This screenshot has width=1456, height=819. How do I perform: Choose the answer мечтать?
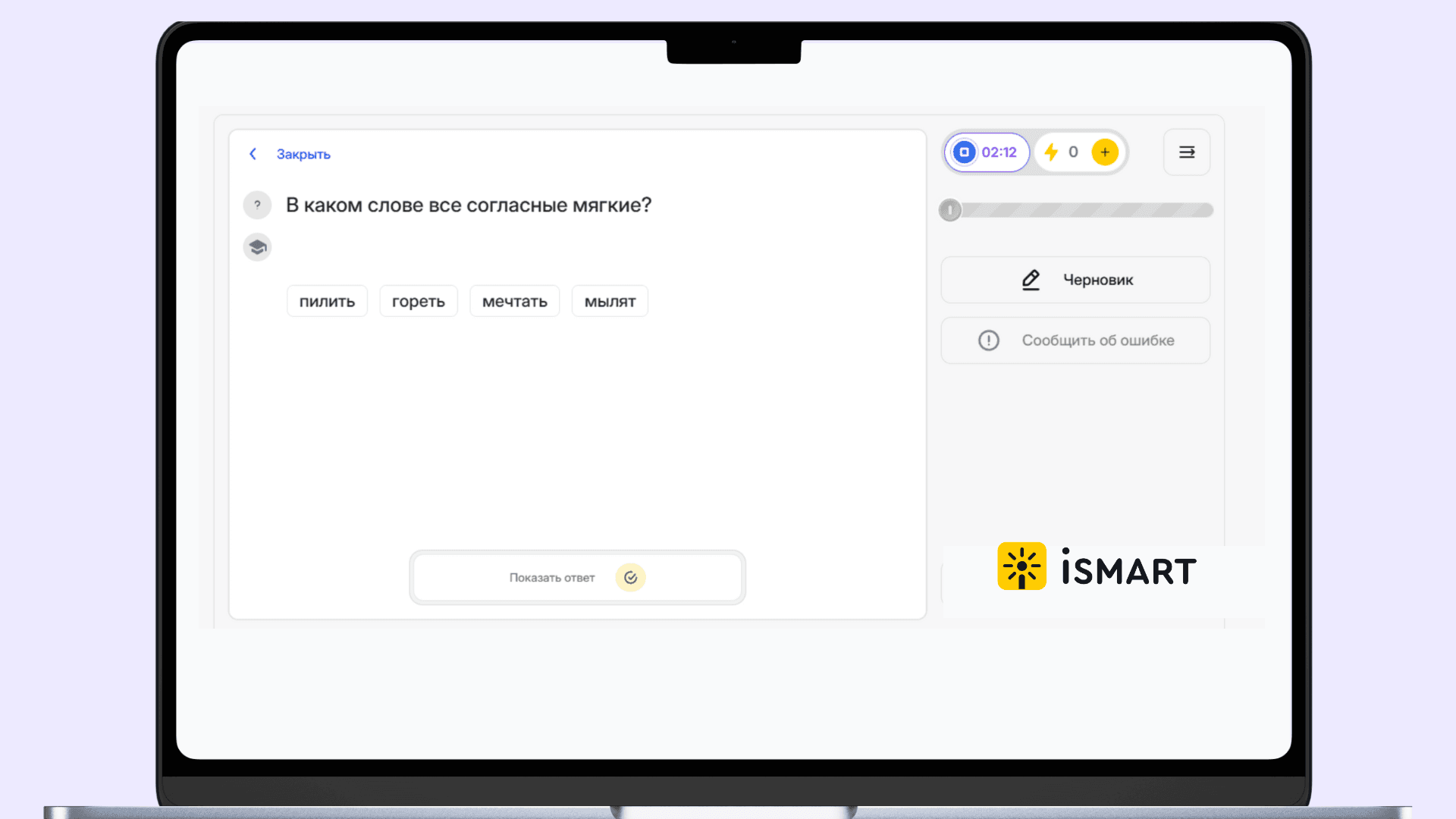pyautogui.click(x=515, y=301)
